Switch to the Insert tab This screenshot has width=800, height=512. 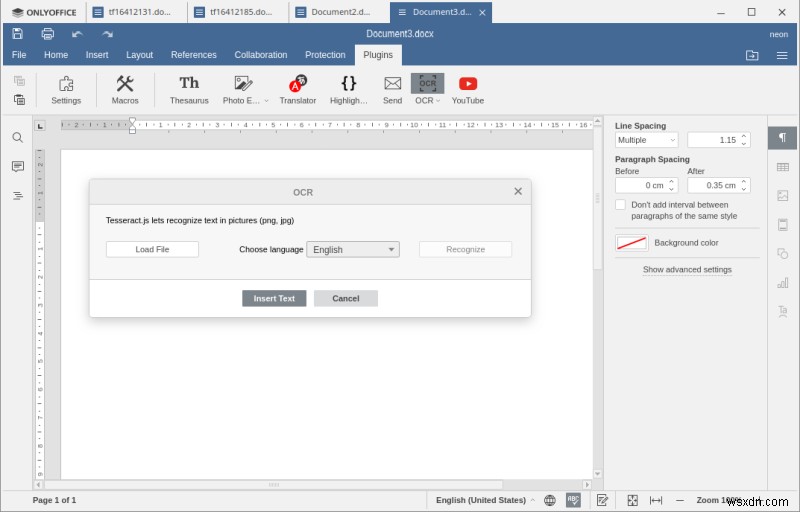[x=97, y=55]
